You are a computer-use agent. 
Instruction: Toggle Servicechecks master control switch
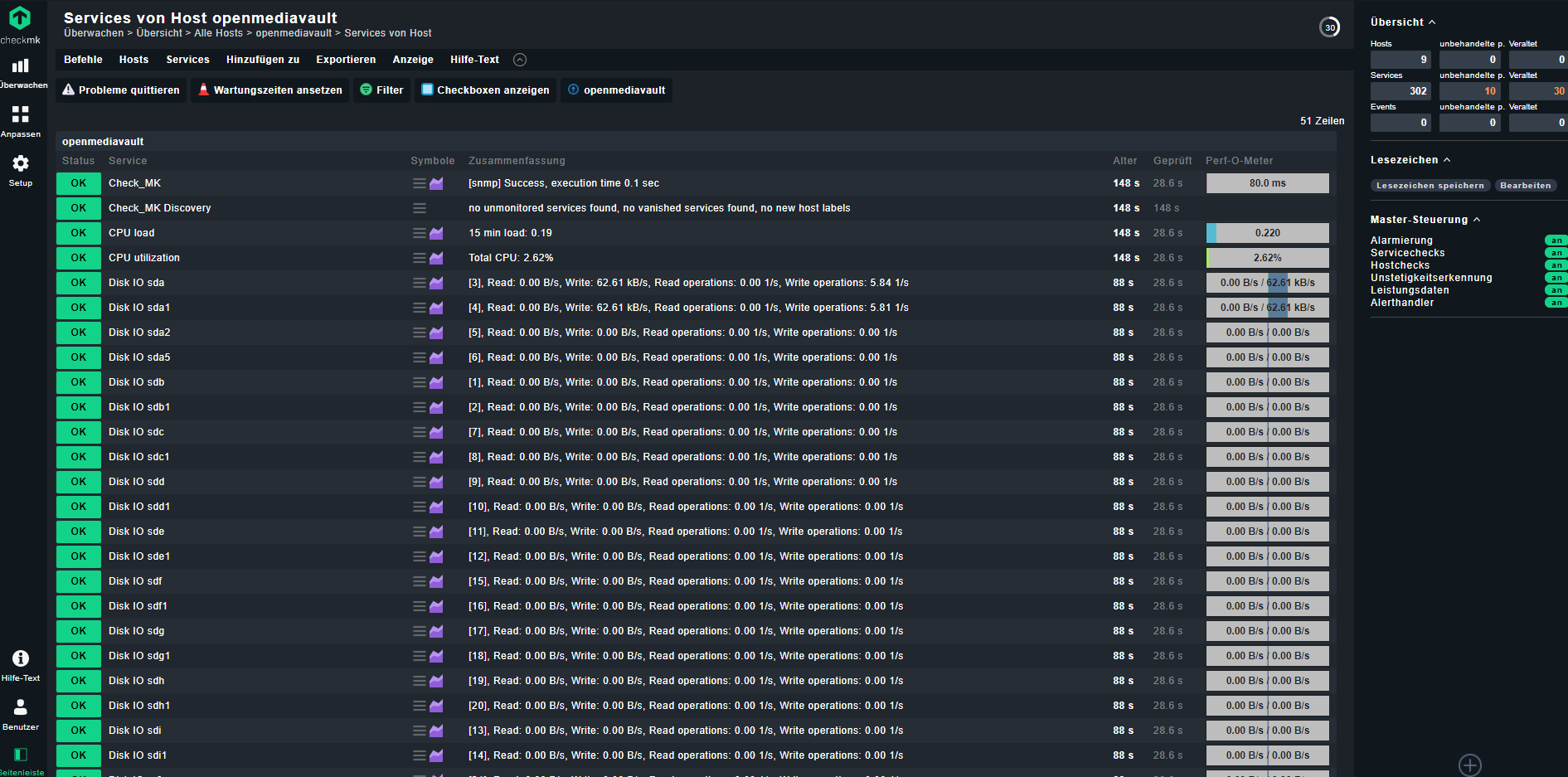point(1556,253)
